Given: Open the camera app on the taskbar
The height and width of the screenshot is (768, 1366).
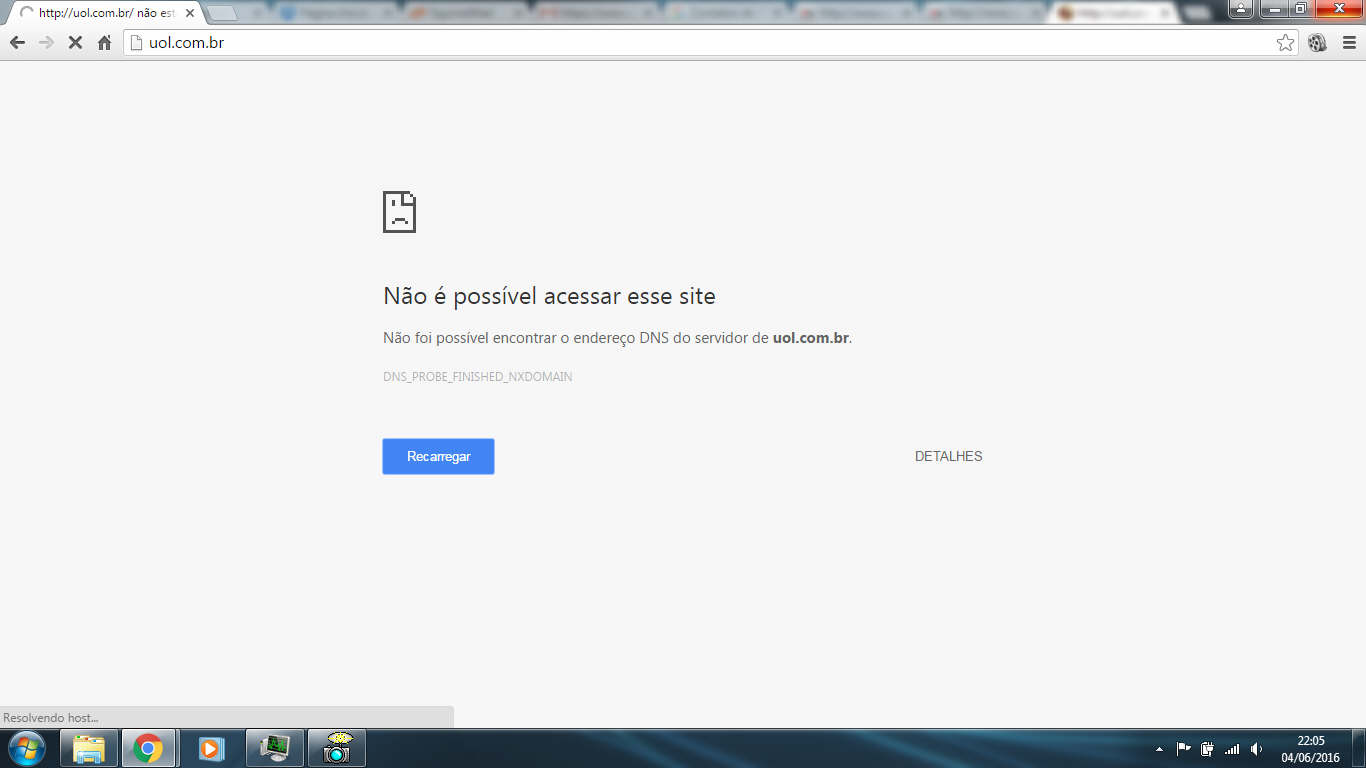Looking at the screenshot, I should [336, 748].
